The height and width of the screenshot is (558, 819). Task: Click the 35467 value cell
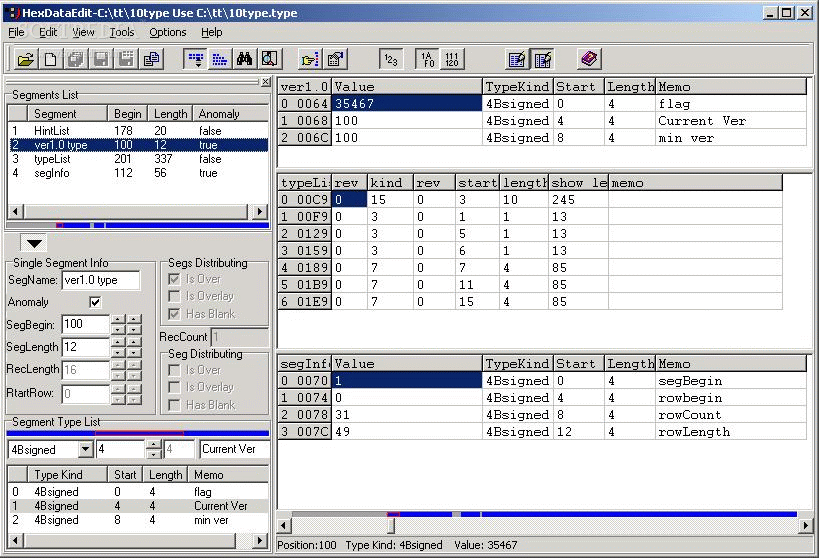pos(406,103)
